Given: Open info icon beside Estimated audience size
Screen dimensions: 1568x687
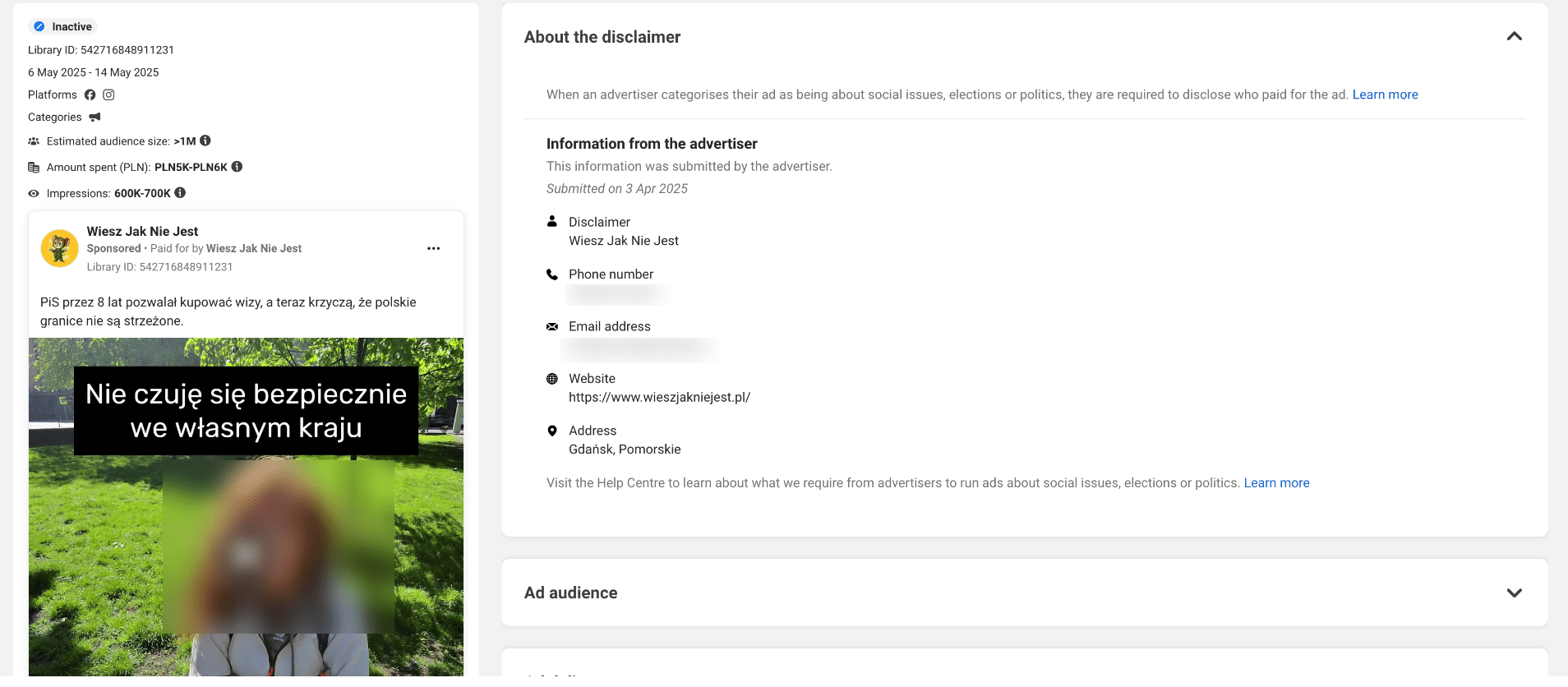Looking at the screenshot, I should (205, 141).
